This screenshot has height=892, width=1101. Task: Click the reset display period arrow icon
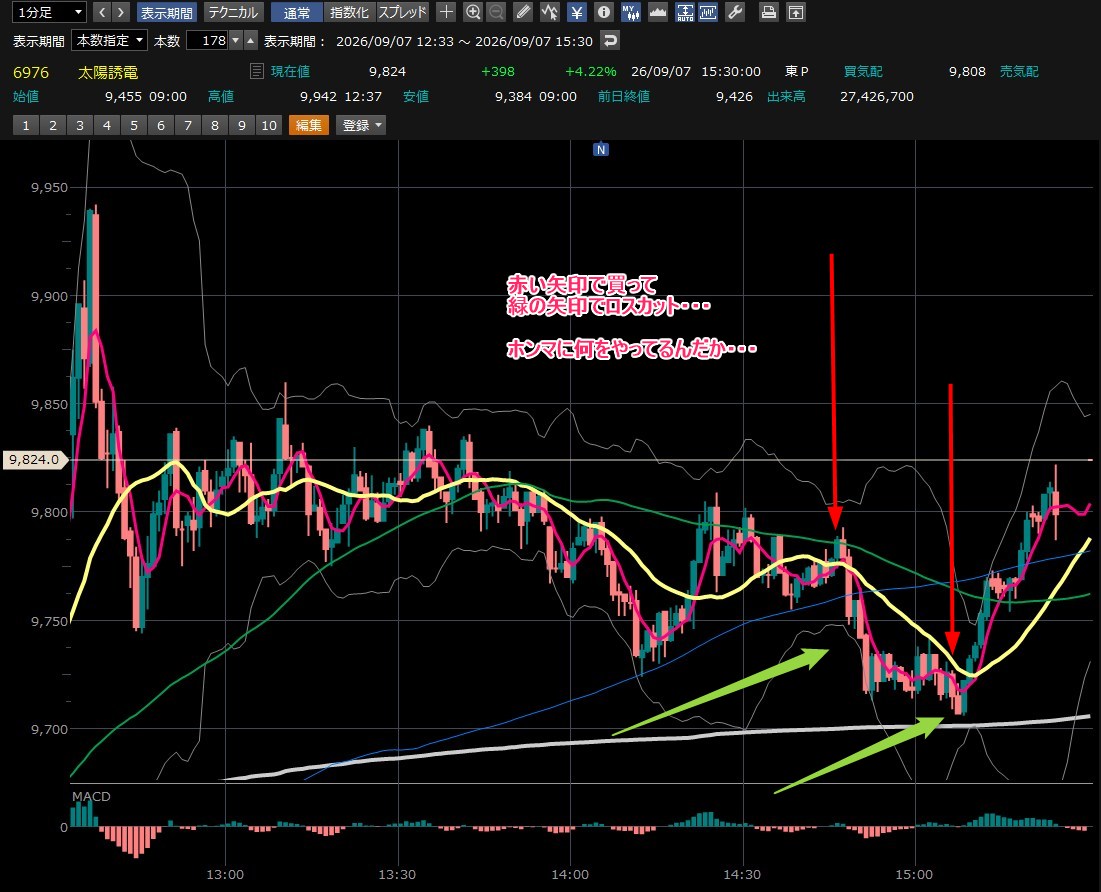(x=610, y=41)
